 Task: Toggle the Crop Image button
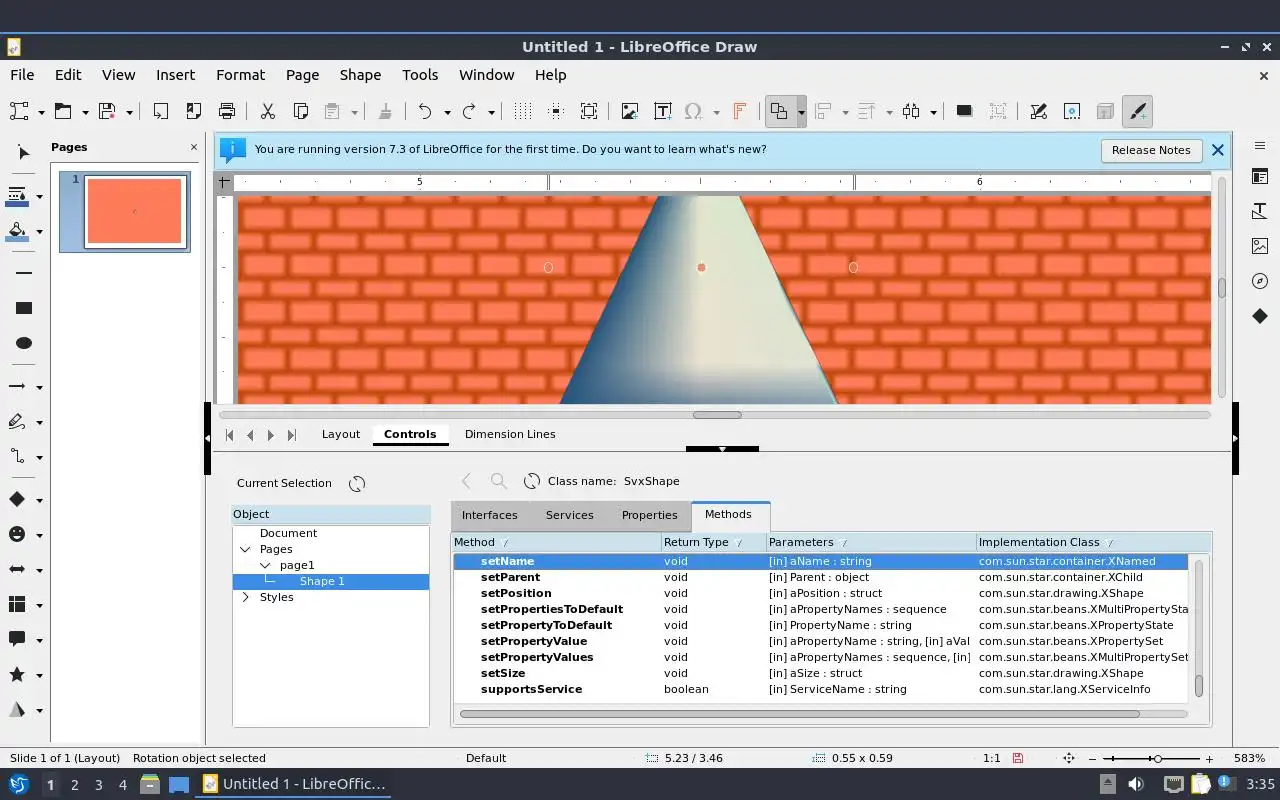[998, 111]
